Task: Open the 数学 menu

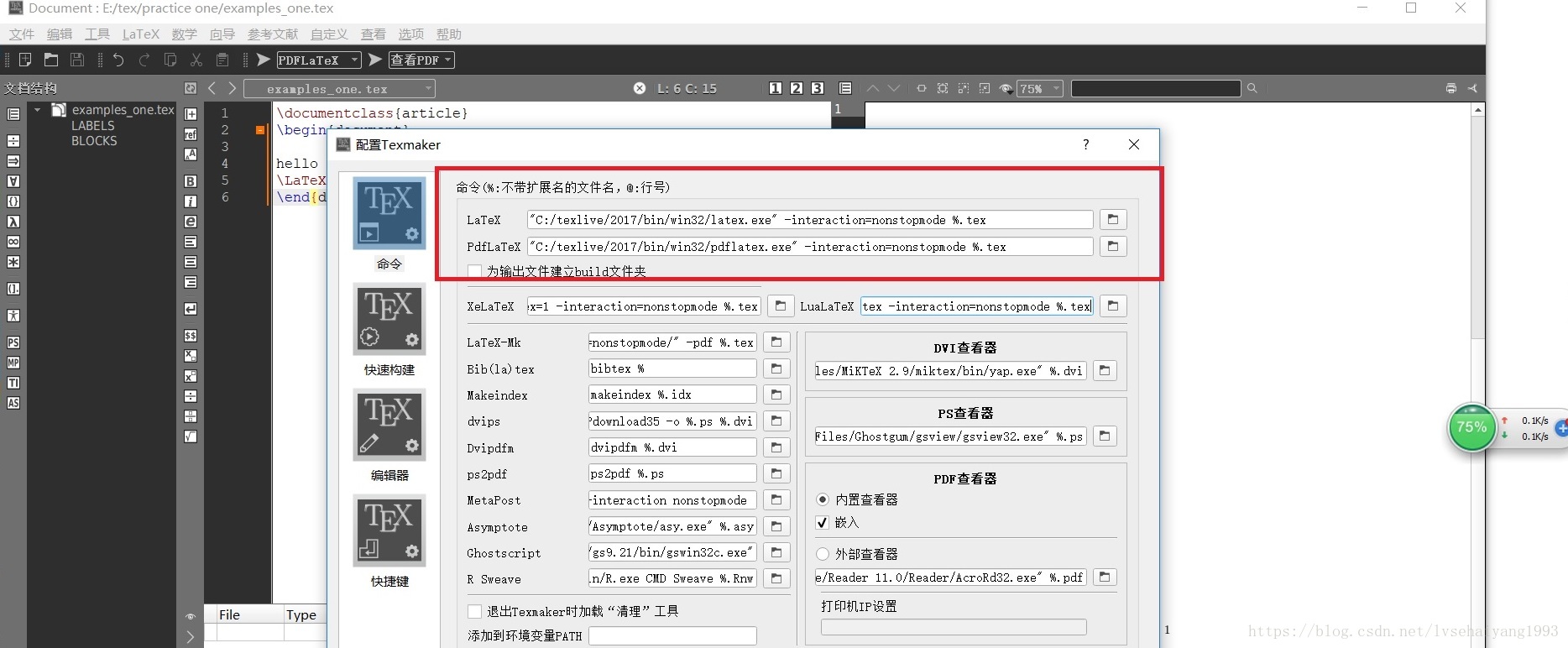Action: [185, 34]
